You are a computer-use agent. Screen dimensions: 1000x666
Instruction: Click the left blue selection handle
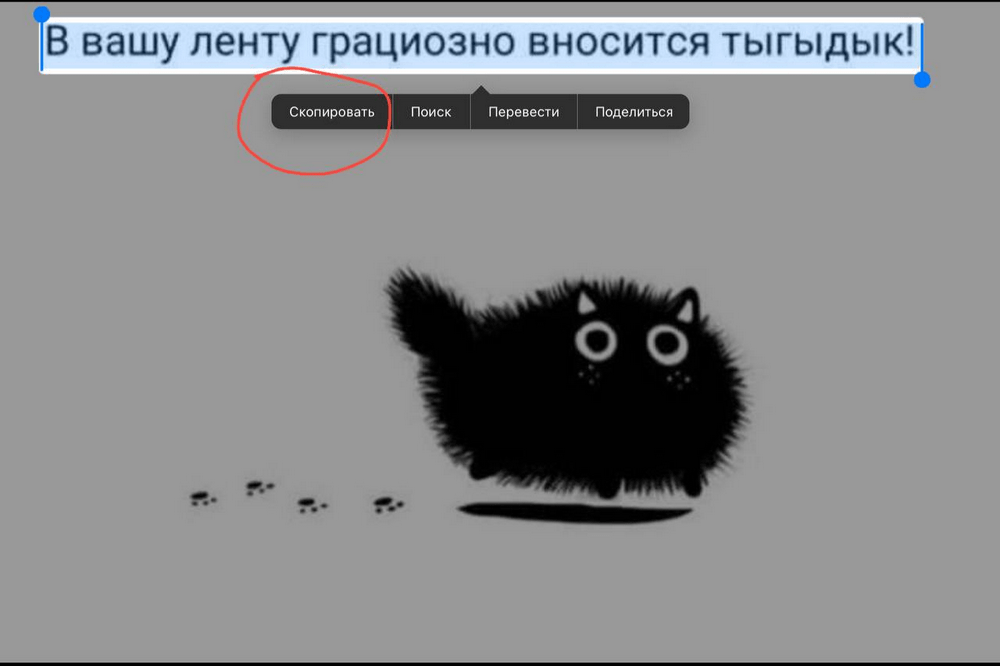(x=41, y=14)
